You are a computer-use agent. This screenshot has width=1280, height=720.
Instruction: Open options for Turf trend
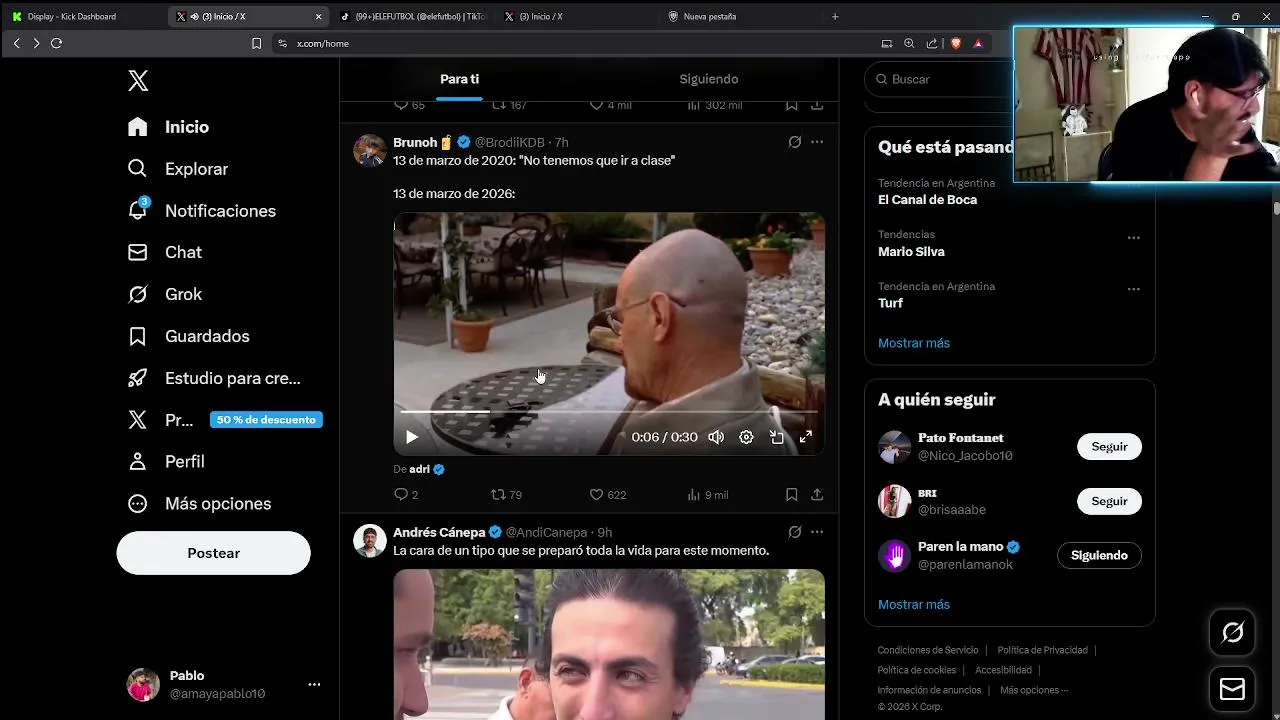1133,289
